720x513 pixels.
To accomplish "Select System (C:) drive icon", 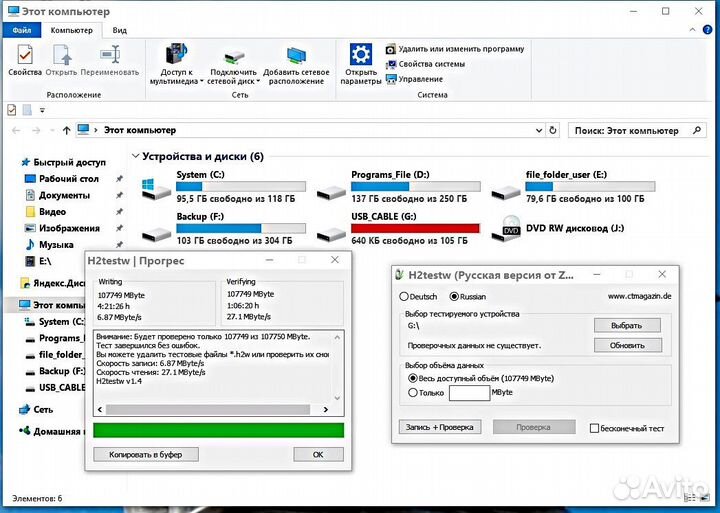I will pyautogui.click(x=156, y=188).
